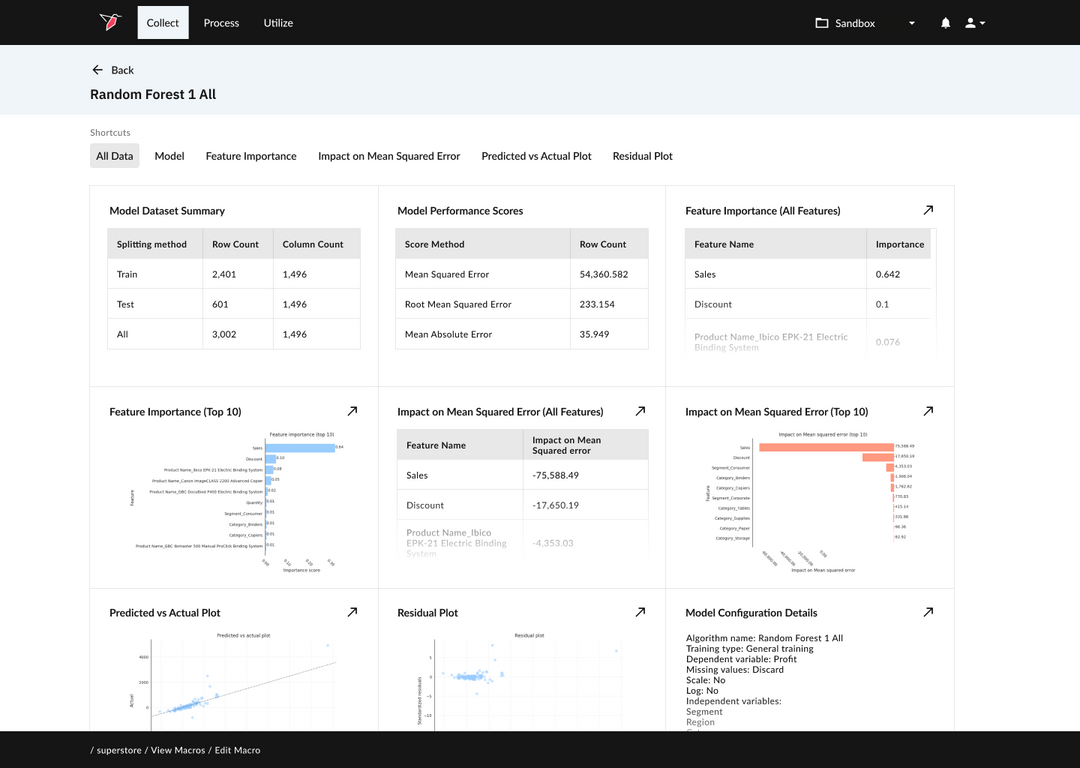Open the Collect tab

[x=163, y=23]
